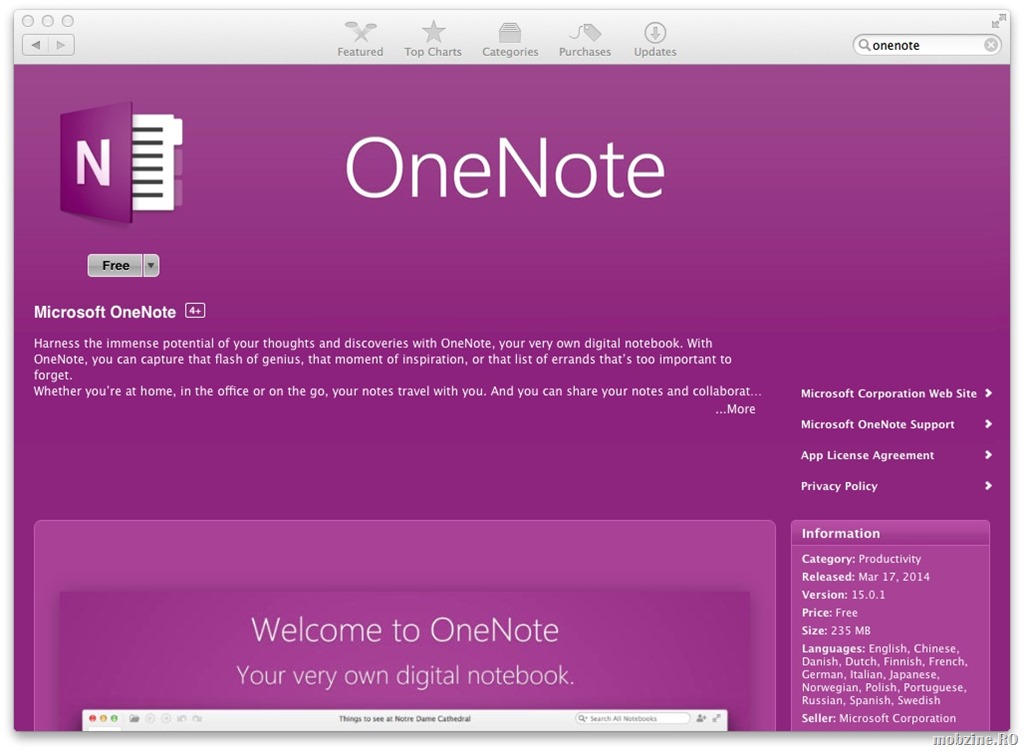Viewport: 1024px width, 751px height.
Task: Clear the search field with the x icon
Action: click(x=991, y=45)
